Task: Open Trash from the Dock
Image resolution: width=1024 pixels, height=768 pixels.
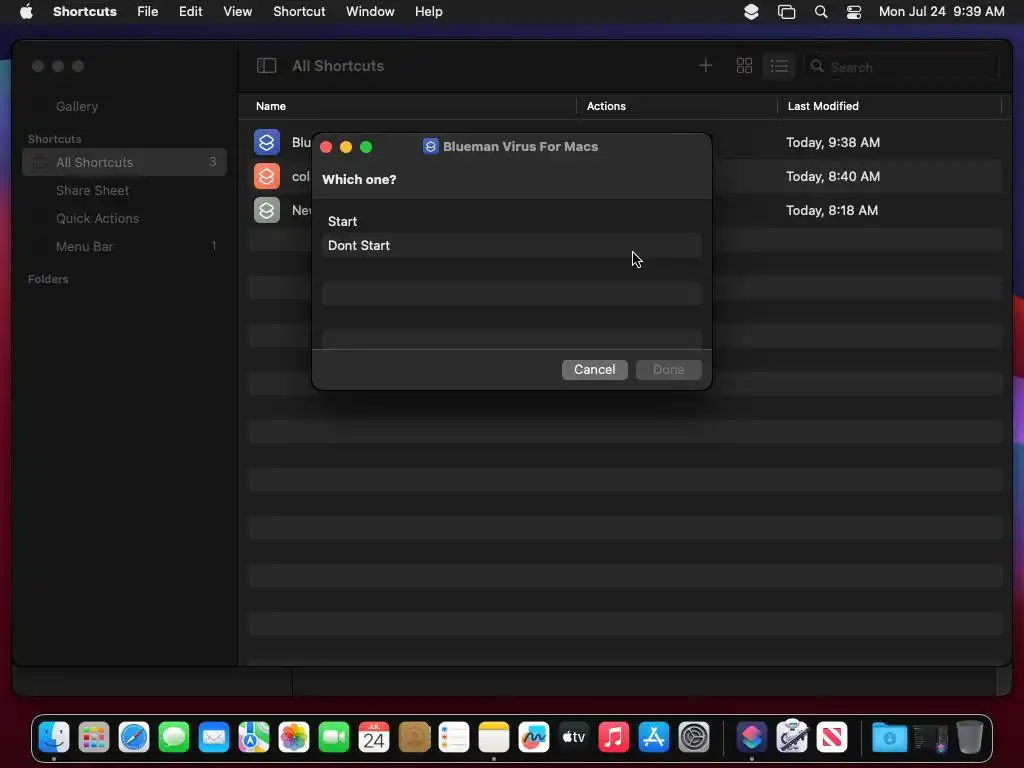Action: (970, 738)
